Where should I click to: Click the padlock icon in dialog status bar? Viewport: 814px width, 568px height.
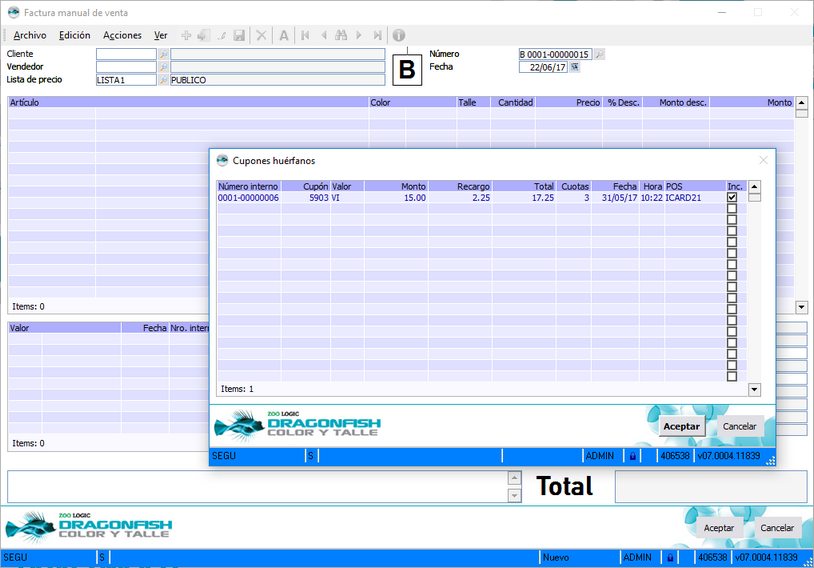coord(632,456)
